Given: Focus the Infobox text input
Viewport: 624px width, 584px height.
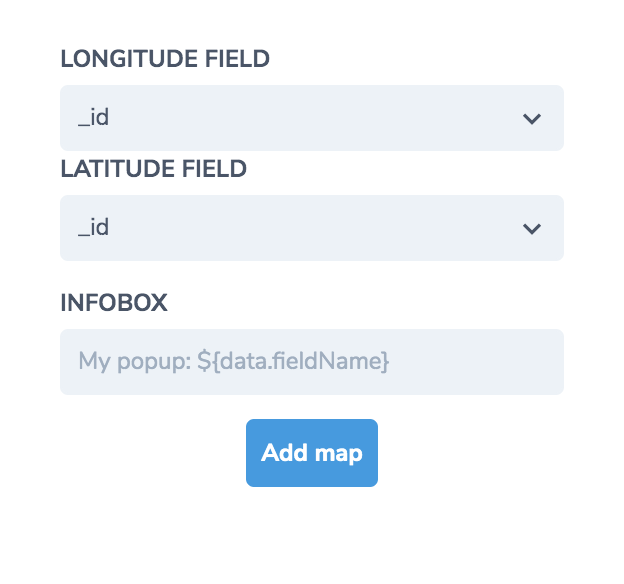Looking at the screenshot, I should [x=311, y=362].
